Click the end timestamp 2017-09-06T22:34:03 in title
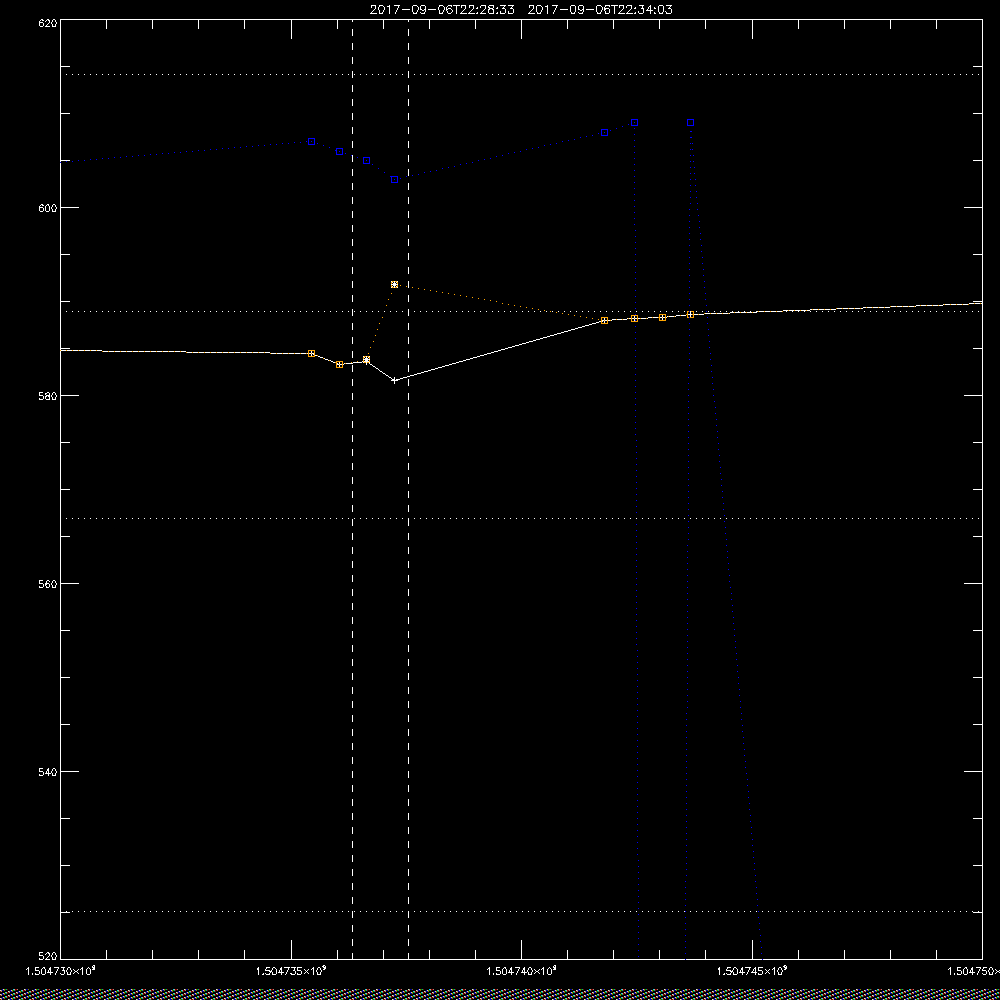This screenshot has width=1000, height=1000. 600,10
